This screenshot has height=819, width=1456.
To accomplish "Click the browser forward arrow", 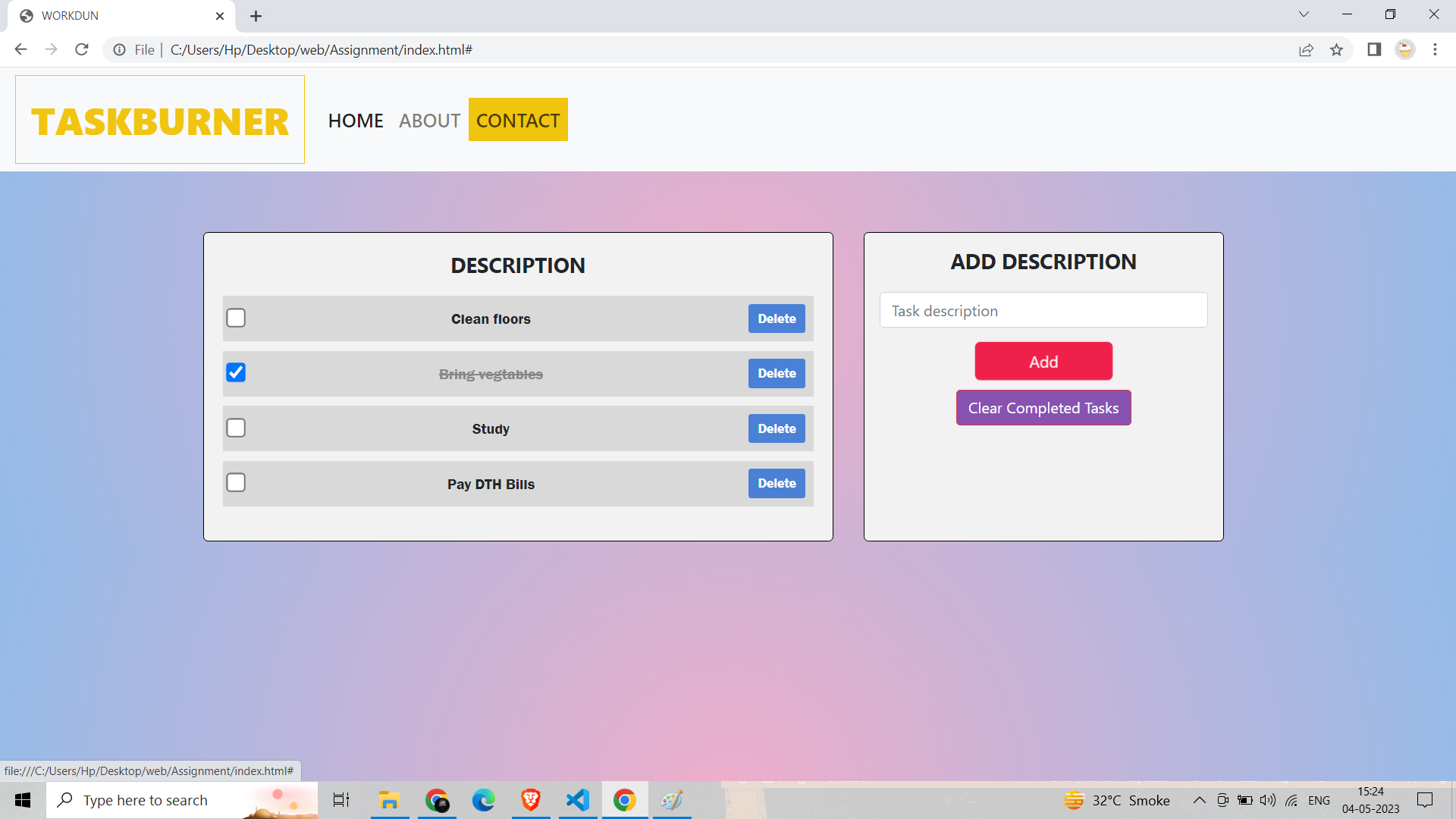I will (51, 49).
